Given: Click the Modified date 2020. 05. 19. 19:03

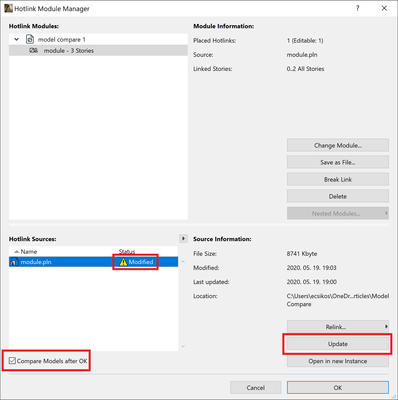Looking at the screenshot, I should [x=311, y=268].
